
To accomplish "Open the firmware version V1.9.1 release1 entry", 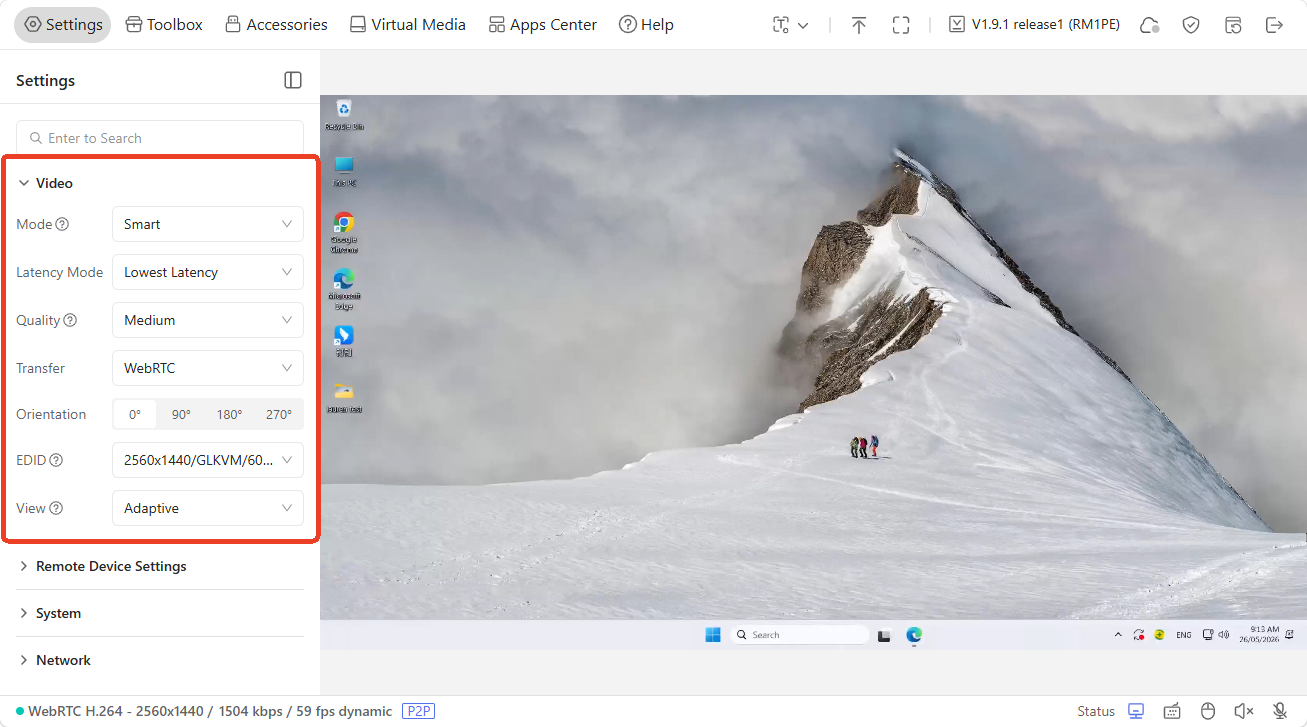I will 1035,25.
